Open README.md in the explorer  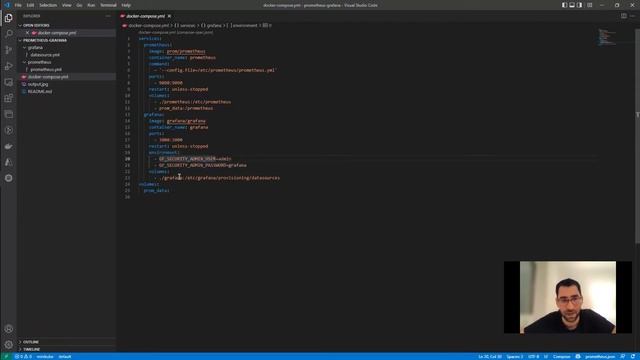coord(40,91)
